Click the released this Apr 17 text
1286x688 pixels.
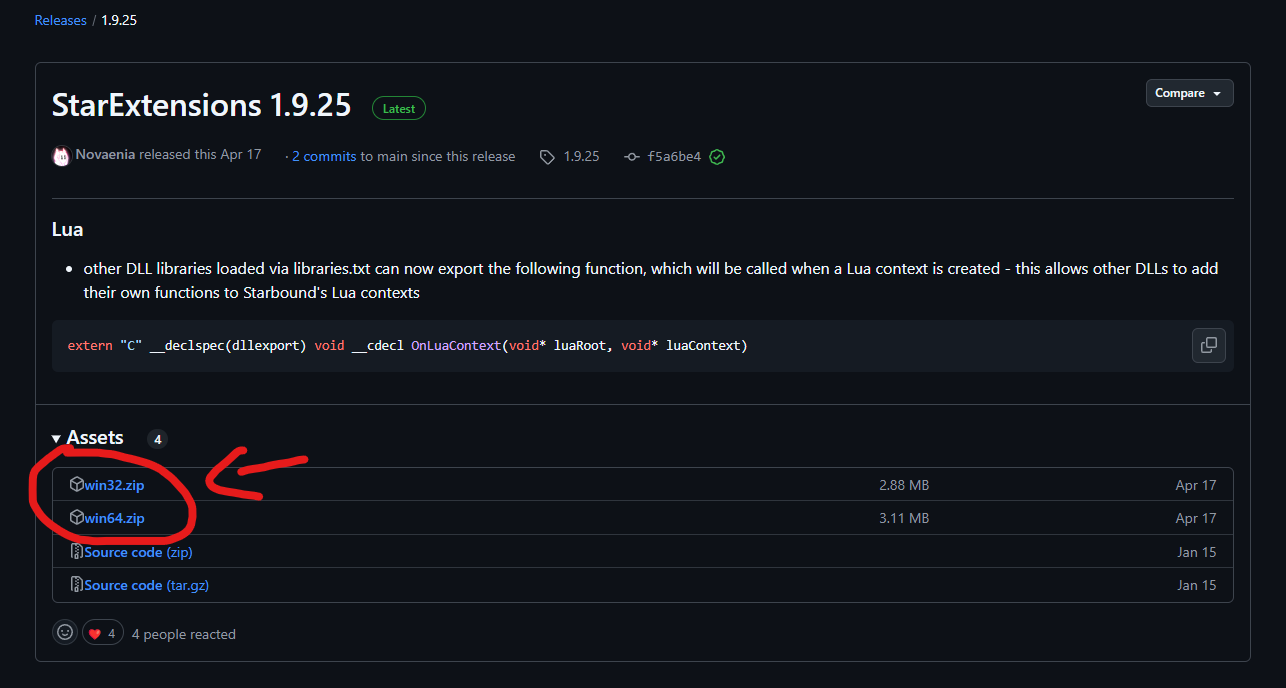(200, 155)
